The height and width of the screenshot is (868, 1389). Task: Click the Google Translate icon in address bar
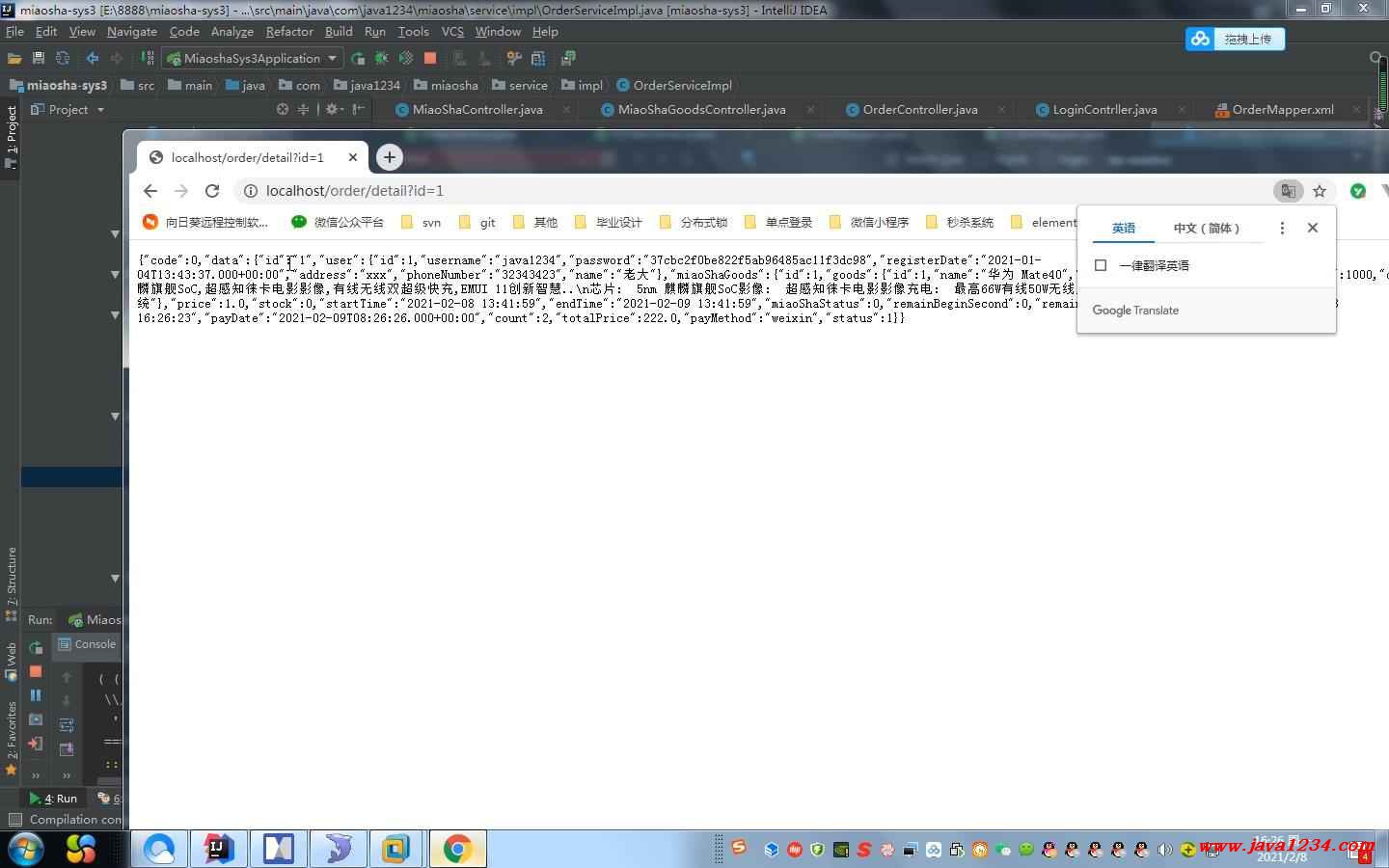[x=1288, y=191]
